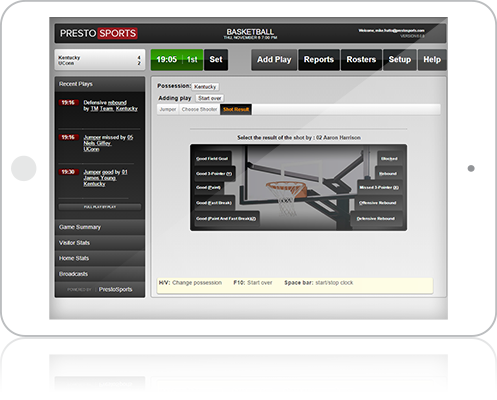Select Defensive Rebound option
The width and height of the screenshot is (497, 400).
(376, 219)
